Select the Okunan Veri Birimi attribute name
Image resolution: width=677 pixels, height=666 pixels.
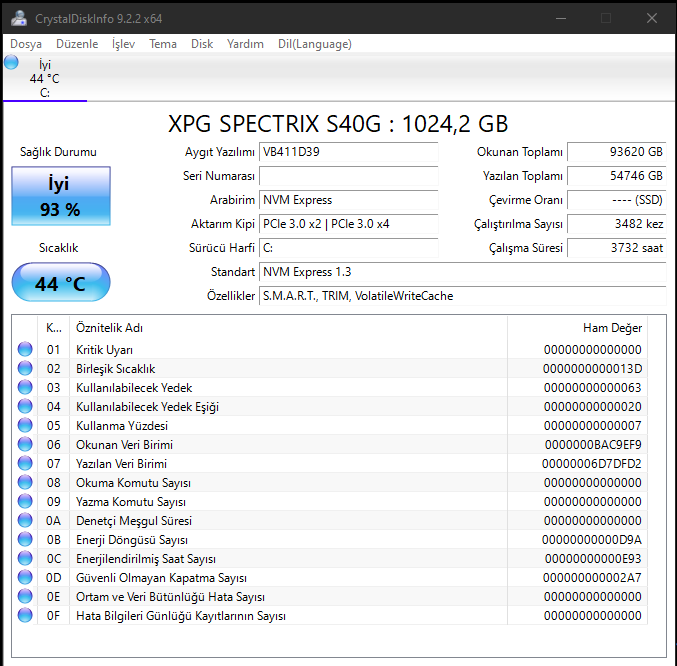(124, 445)
